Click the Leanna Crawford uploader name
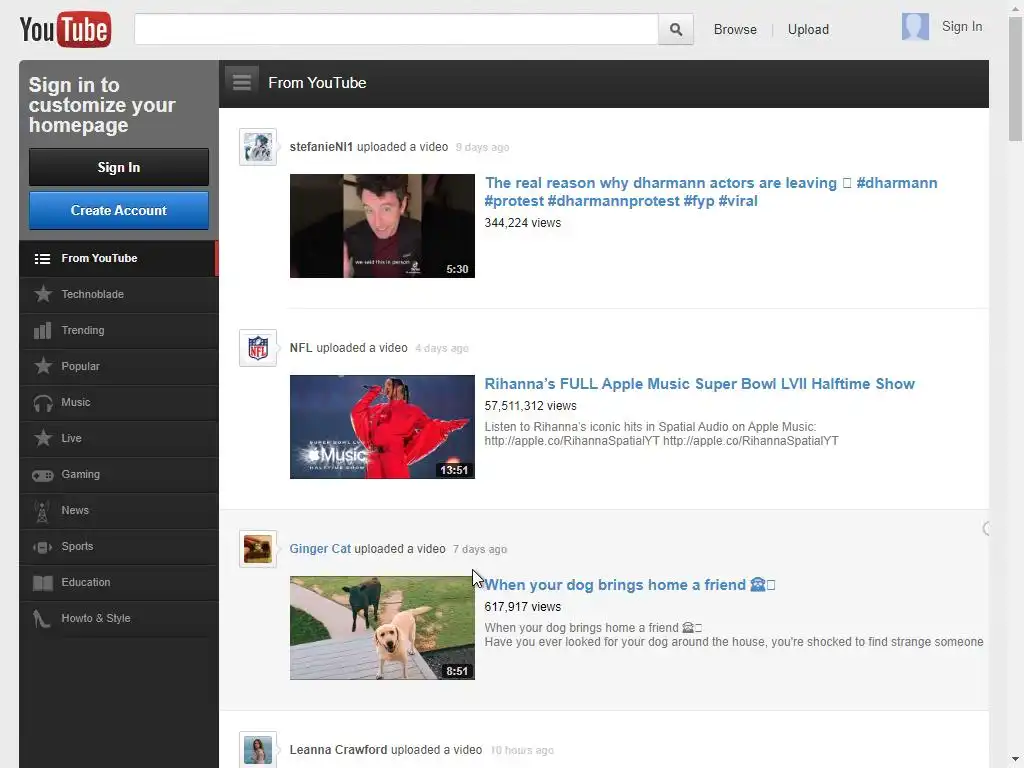This screenshot has height=768, width=1024. [x=338, y=750]
